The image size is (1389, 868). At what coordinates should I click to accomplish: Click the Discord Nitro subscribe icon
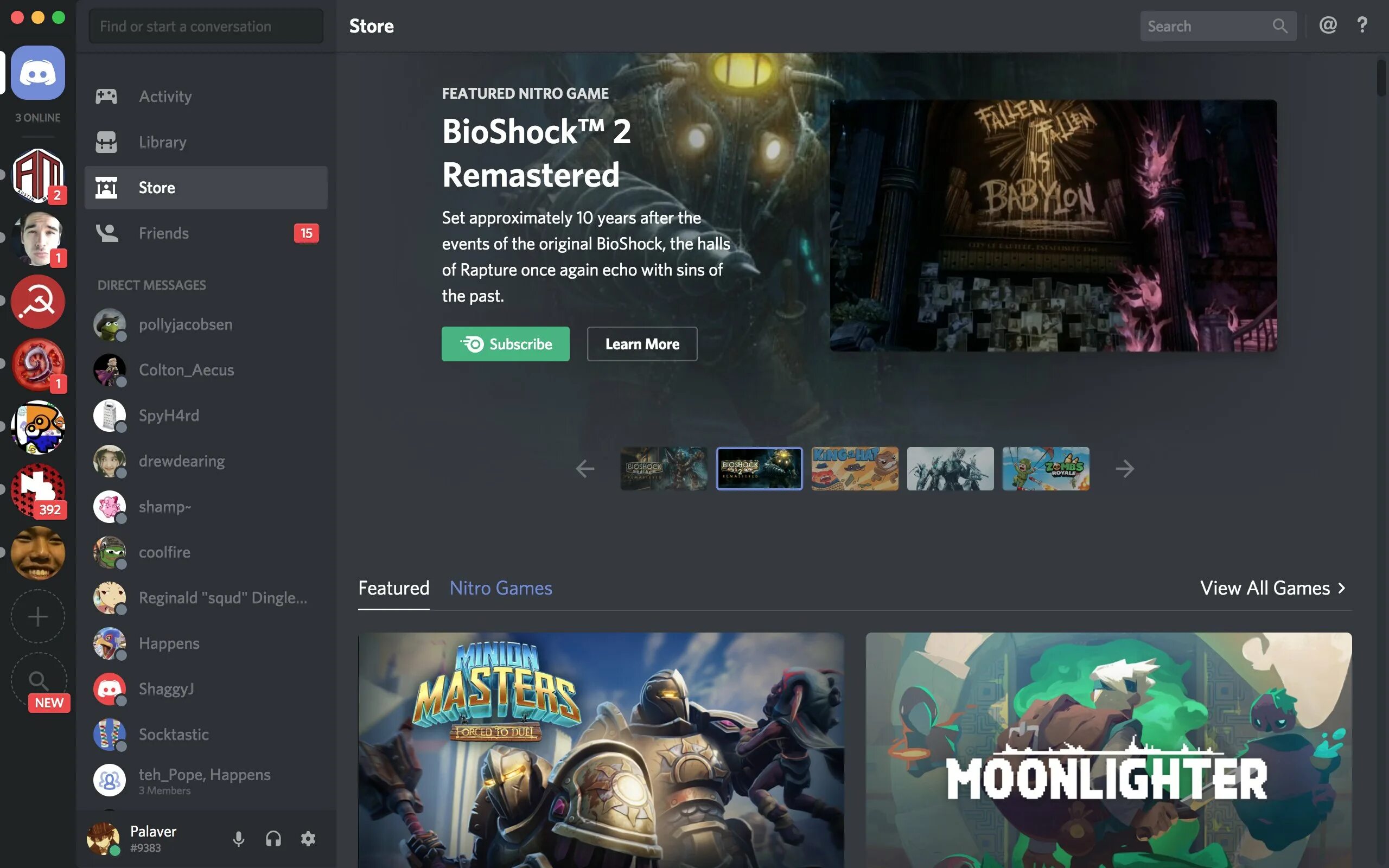471,343
